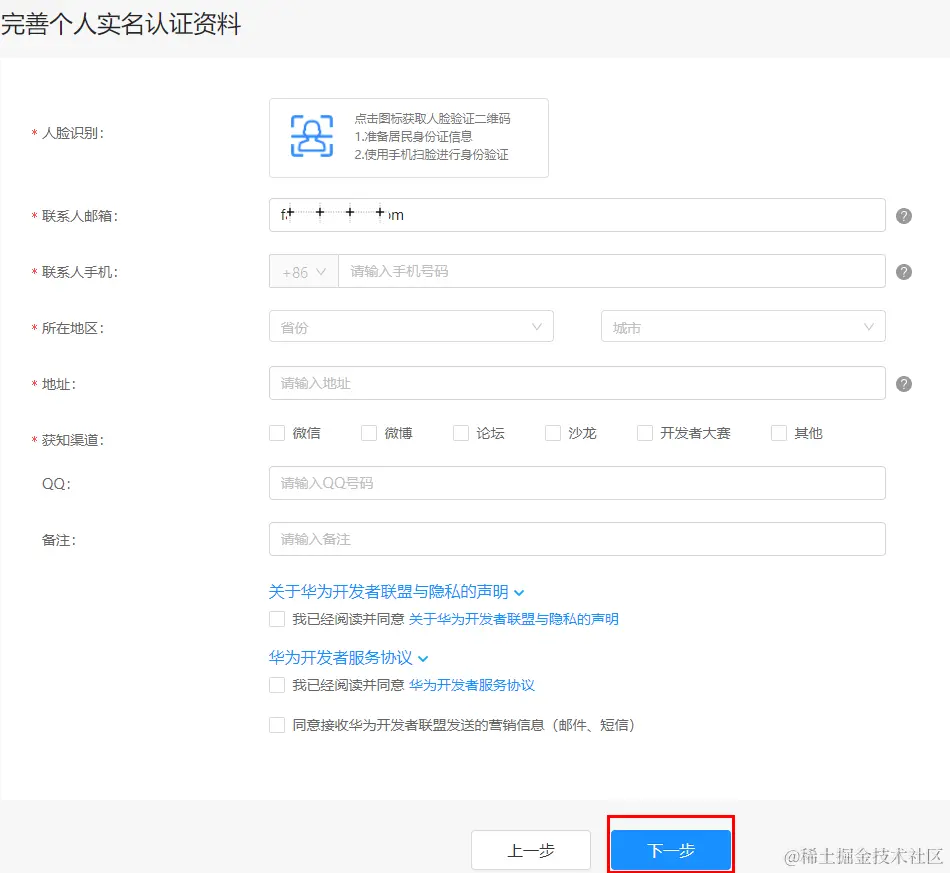
Task: Open the 华为开发者服务协议 link
Action: point(473,684)
